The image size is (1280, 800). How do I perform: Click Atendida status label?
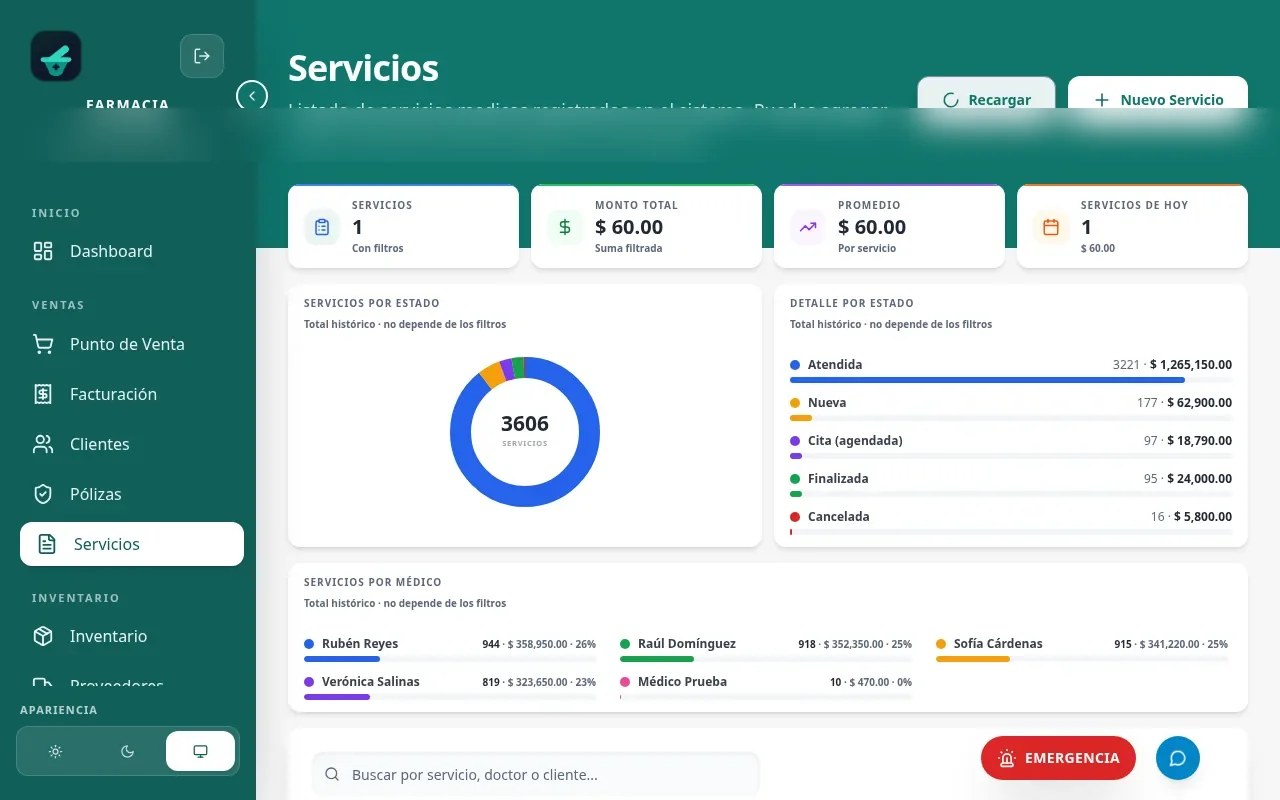pos(835,365)
